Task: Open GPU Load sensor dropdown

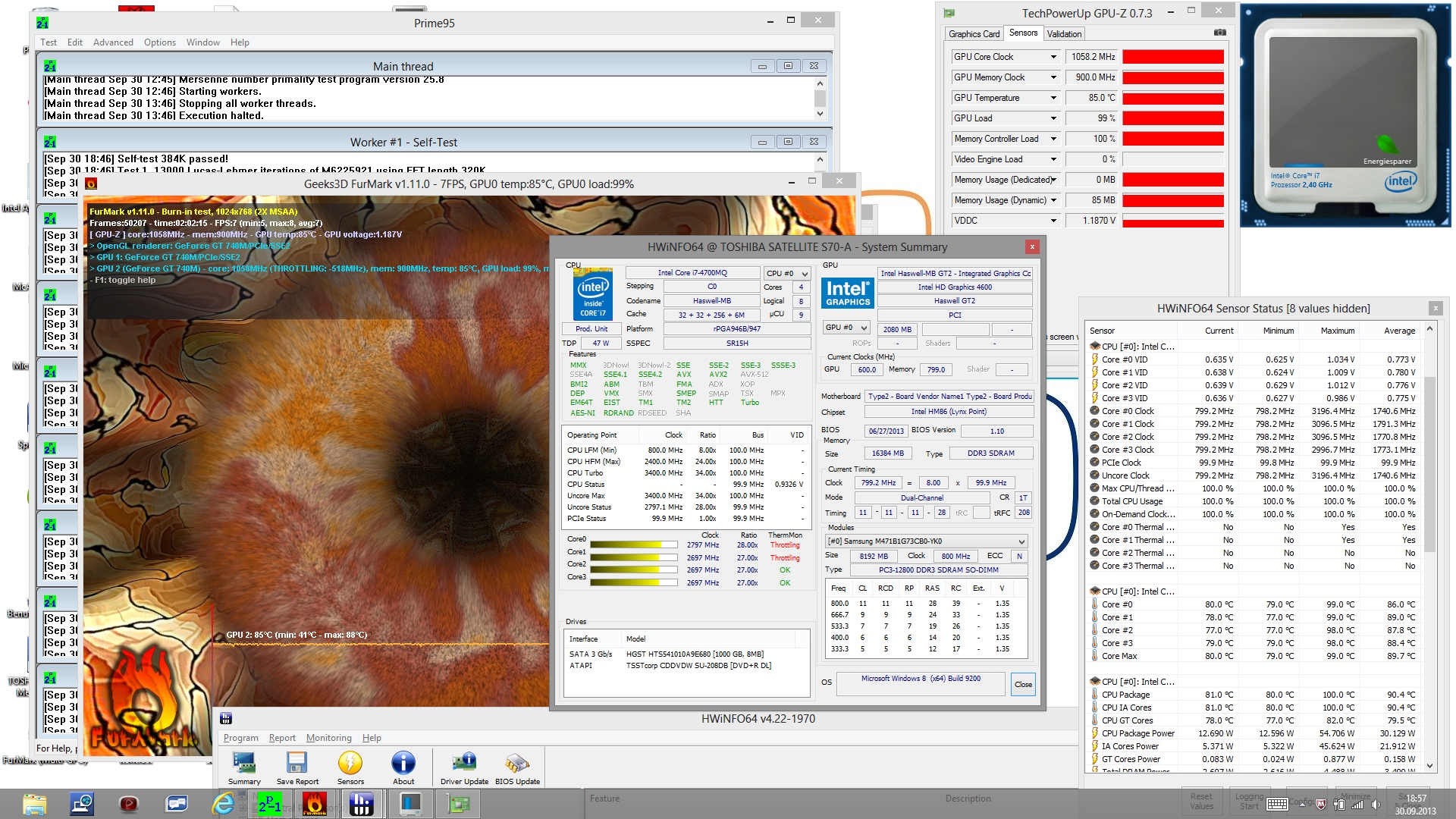Action: pos(1053,118)
